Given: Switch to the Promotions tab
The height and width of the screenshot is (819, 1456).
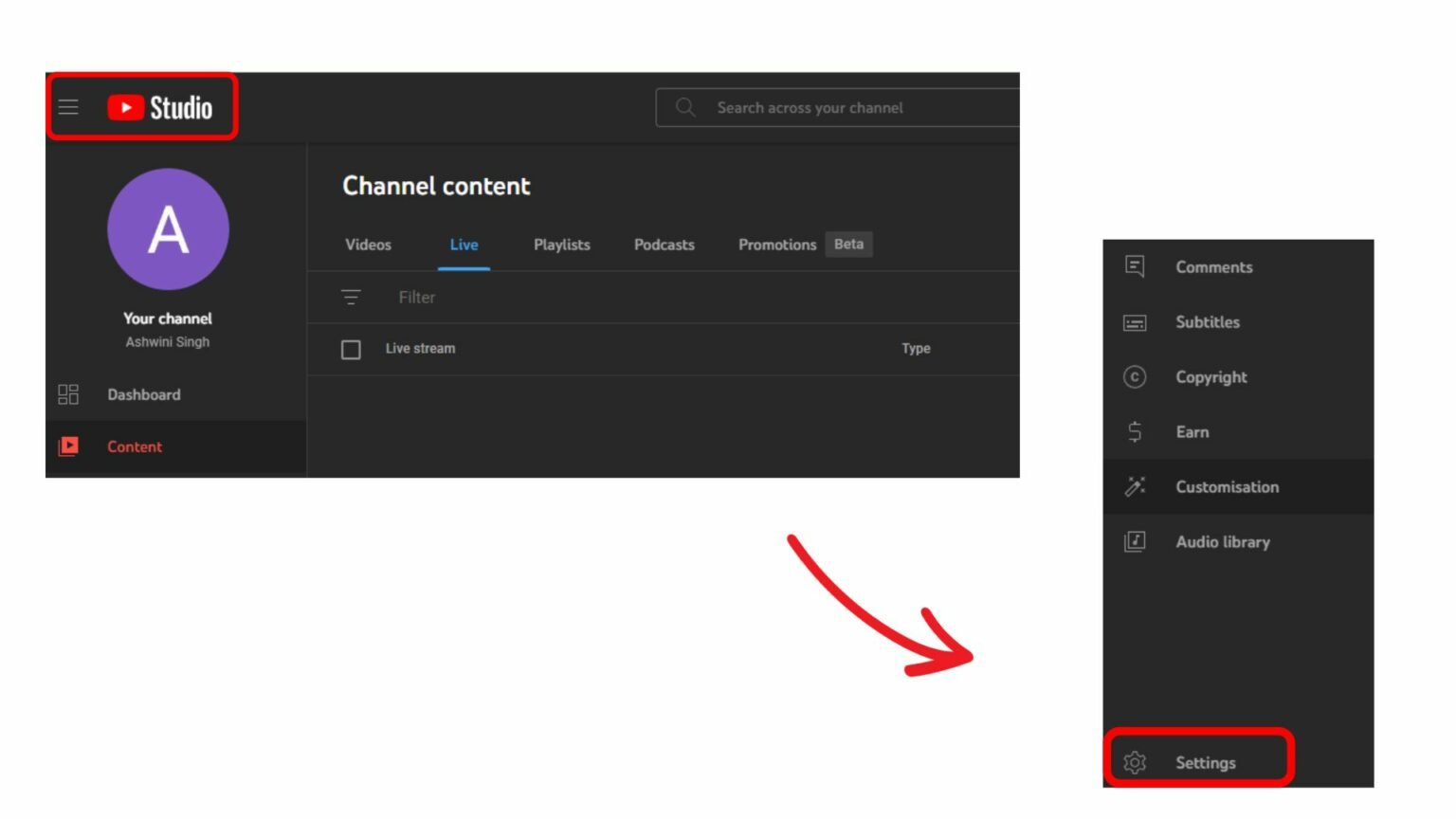Looking at the screenshot, I should [777, 245].
